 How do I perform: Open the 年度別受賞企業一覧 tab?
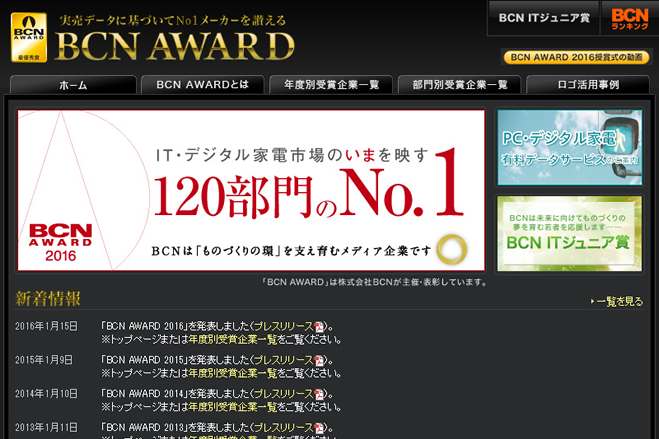(x=331, y=84)
